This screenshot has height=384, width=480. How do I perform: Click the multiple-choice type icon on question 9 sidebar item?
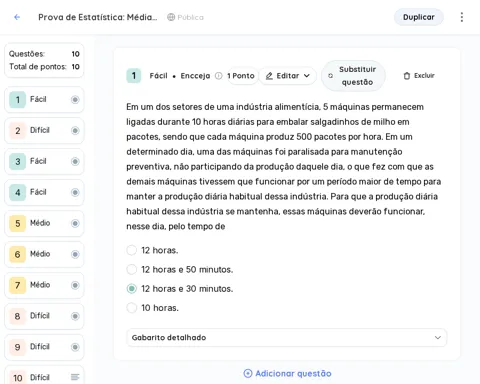[x=75, y=347]
